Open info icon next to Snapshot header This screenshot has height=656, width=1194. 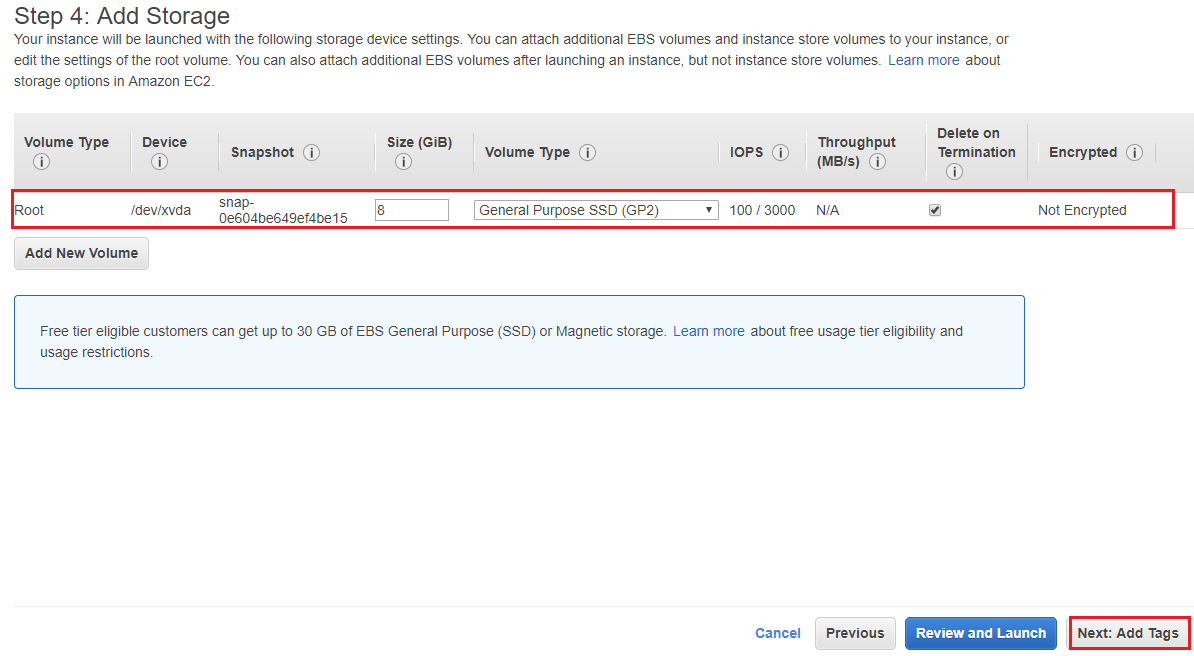(x=312, y=153)
